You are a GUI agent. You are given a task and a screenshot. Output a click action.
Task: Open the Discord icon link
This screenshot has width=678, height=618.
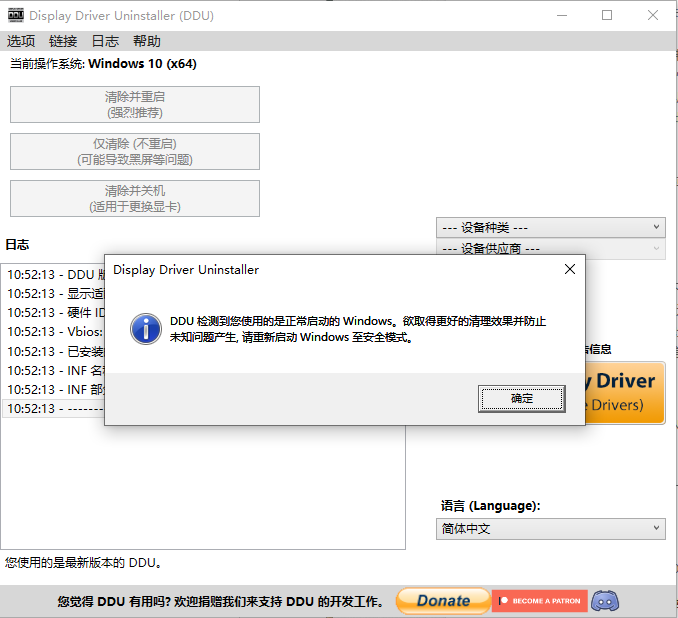pos(605,601)
